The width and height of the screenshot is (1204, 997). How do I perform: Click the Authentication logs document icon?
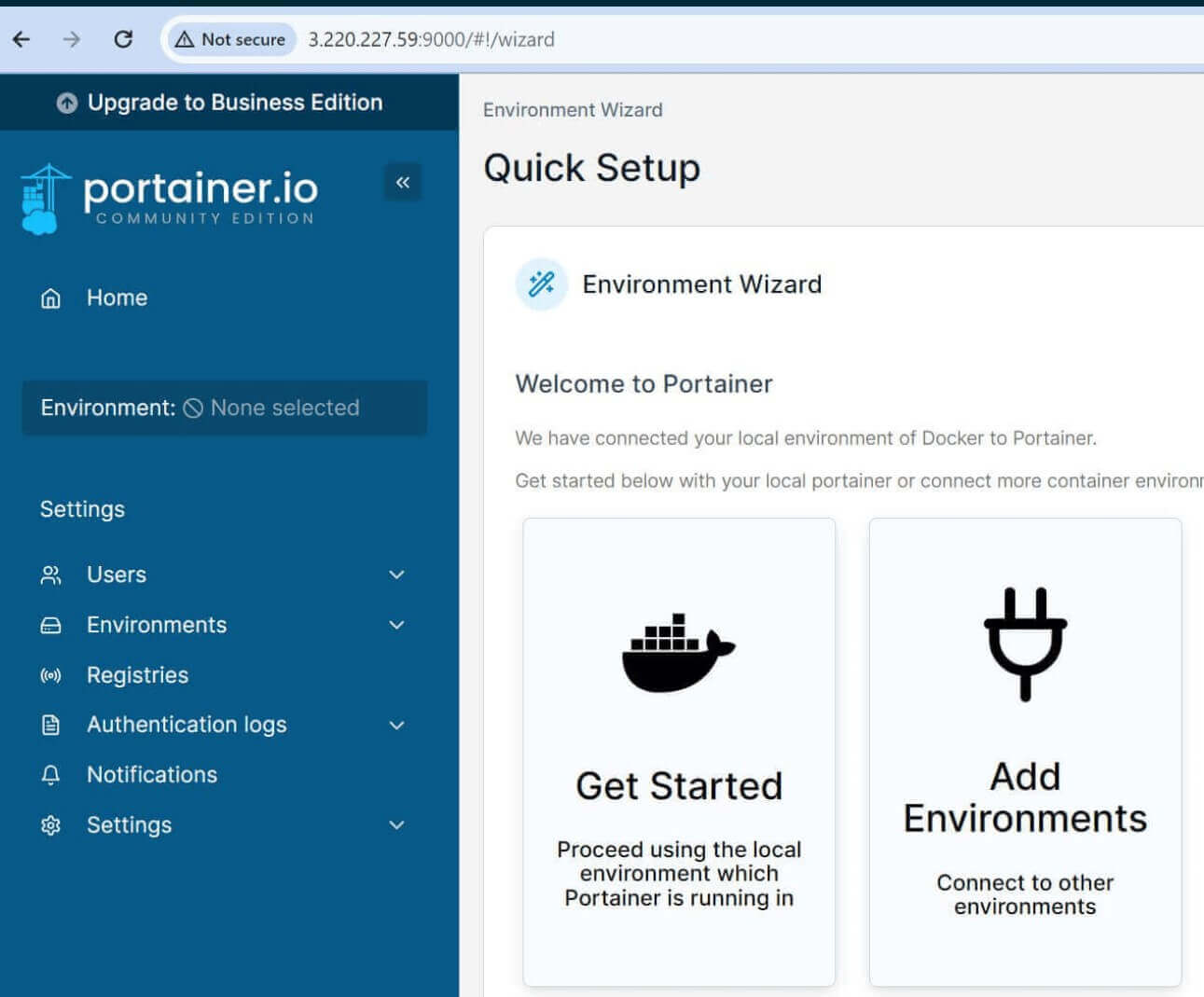[51, 725]
